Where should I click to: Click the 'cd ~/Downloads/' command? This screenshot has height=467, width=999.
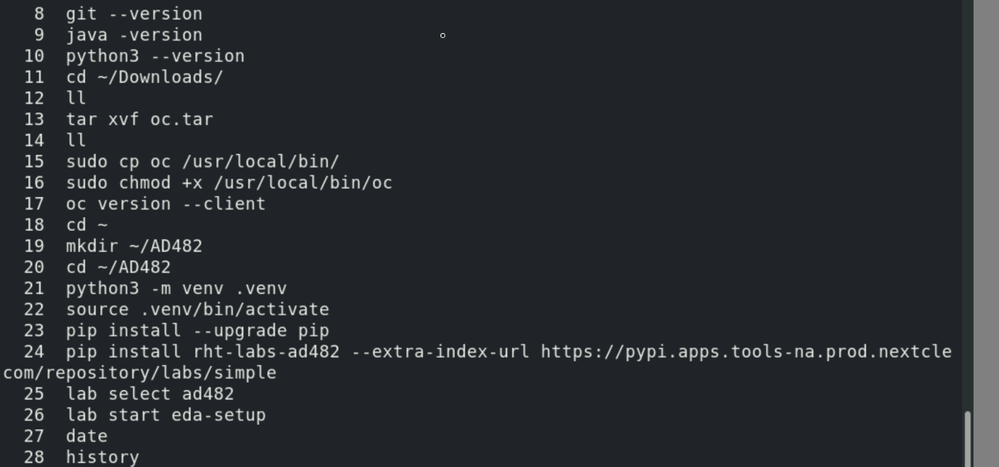click(145, 77)
